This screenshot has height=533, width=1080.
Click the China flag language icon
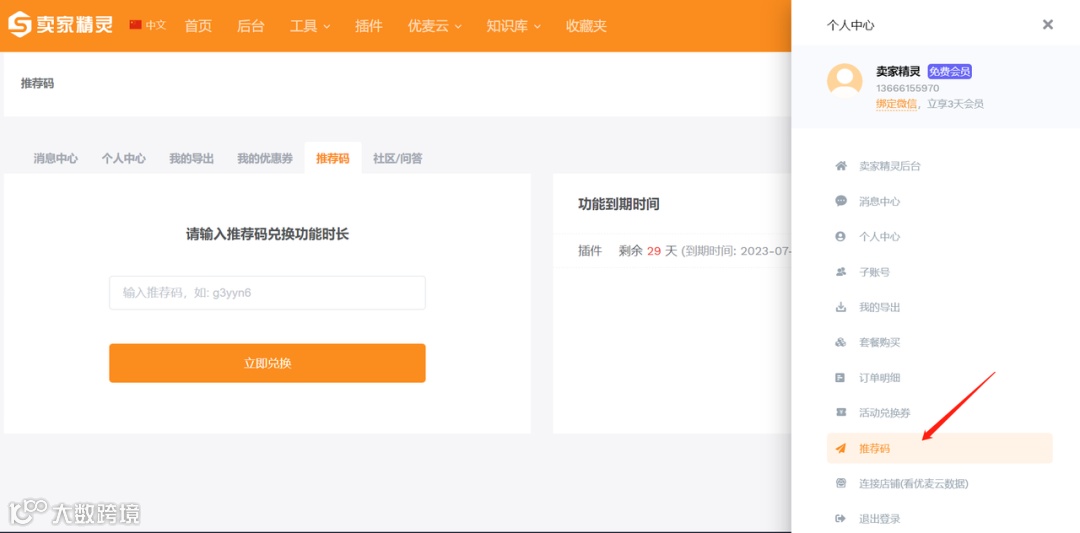click(x=136, y=25)
